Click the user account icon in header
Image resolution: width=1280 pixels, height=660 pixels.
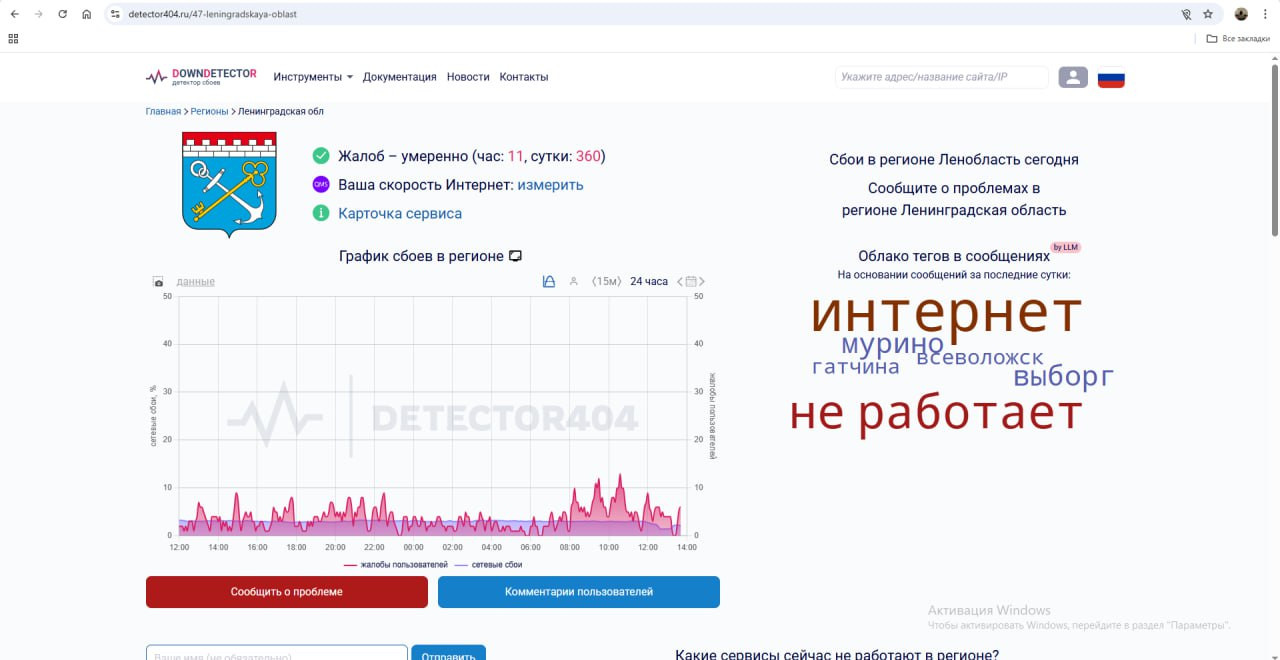[x=1073, y=77]
